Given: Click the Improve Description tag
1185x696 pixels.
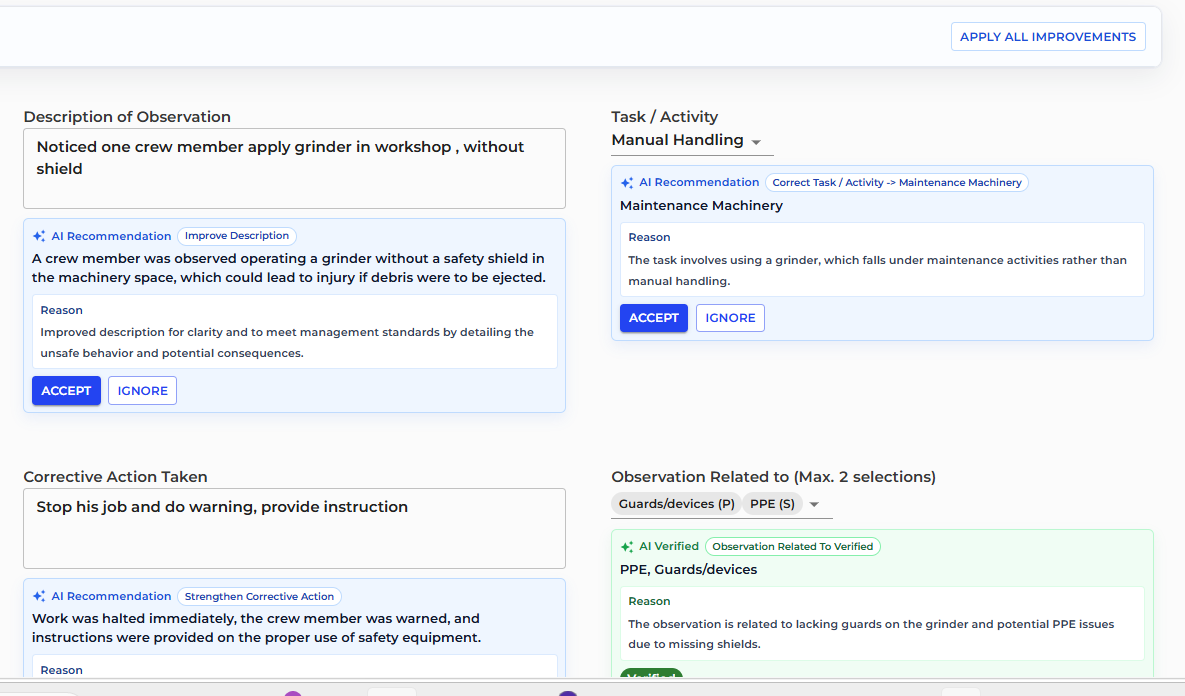Looking at the screenshot, I should coord(237,236).
